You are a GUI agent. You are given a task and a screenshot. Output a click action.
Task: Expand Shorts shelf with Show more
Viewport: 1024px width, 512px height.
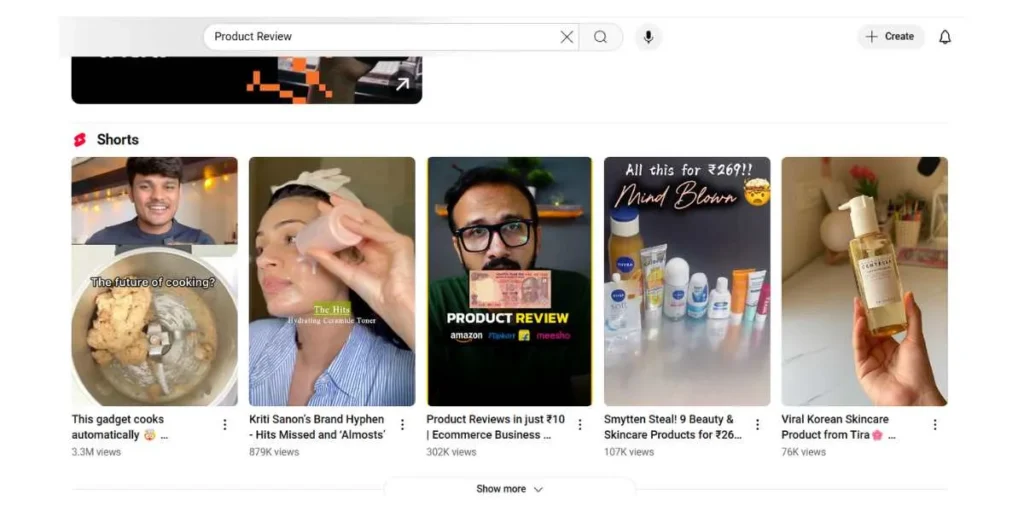(509, 489)
